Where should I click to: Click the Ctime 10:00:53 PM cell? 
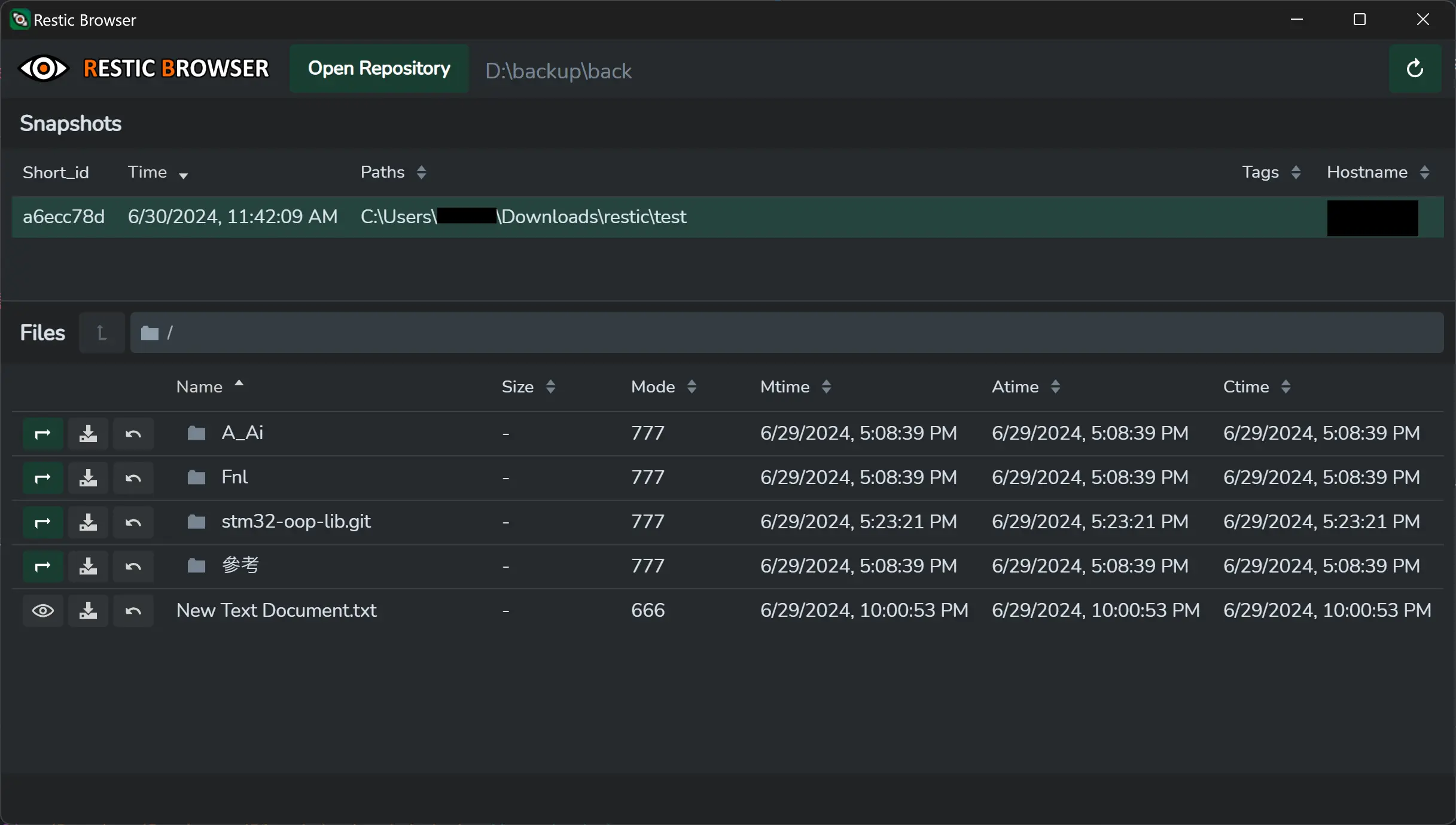tap(1327, 610)
